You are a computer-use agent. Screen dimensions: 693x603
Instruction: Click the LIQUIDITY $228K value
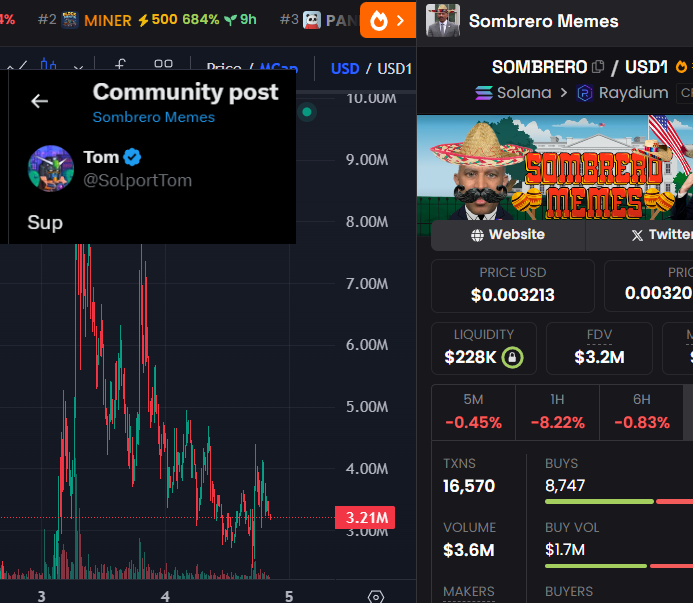click(x=470, y=357)
